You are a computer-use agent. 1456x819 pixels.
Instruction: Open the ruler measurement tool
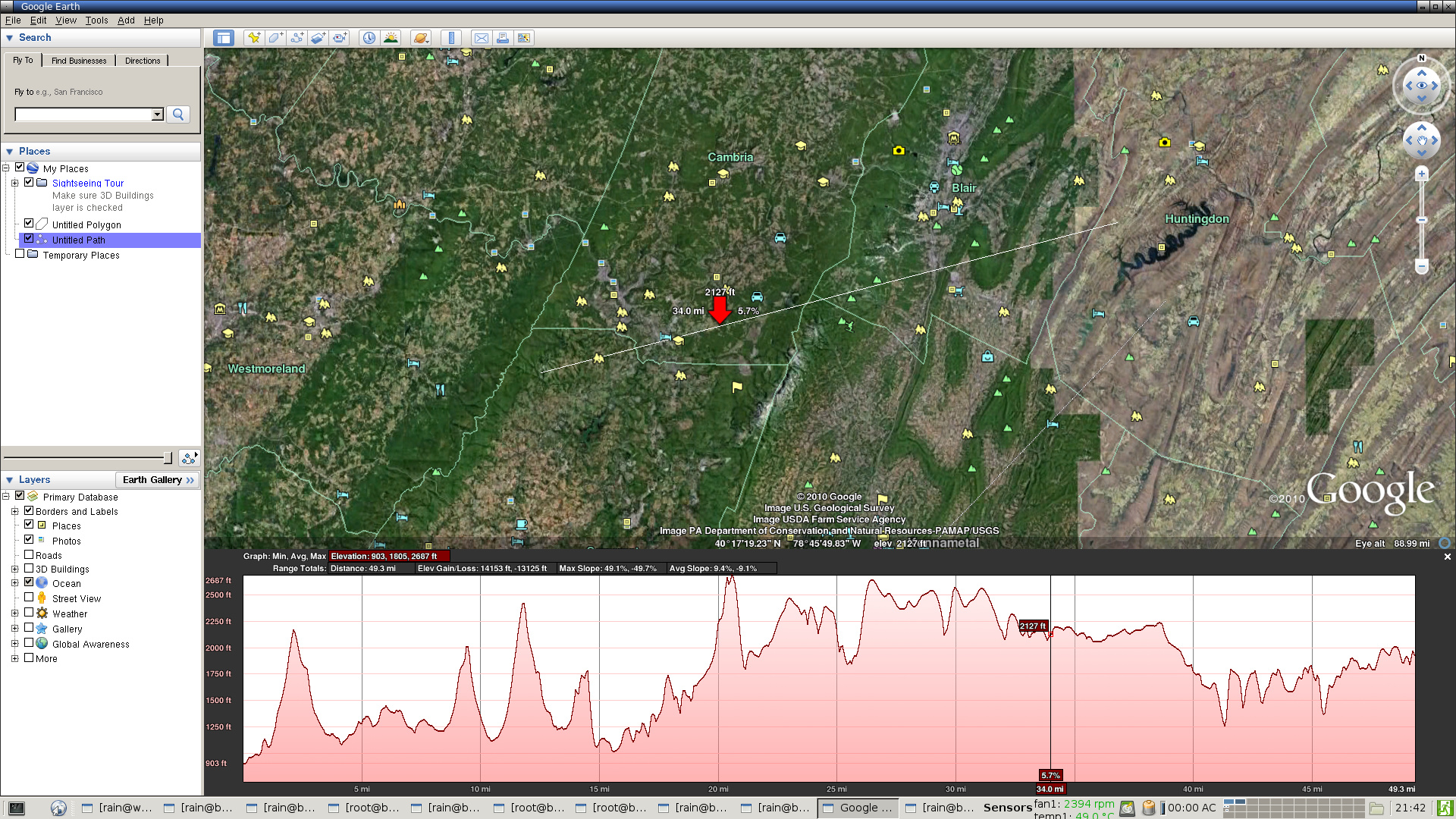[451, 38]
